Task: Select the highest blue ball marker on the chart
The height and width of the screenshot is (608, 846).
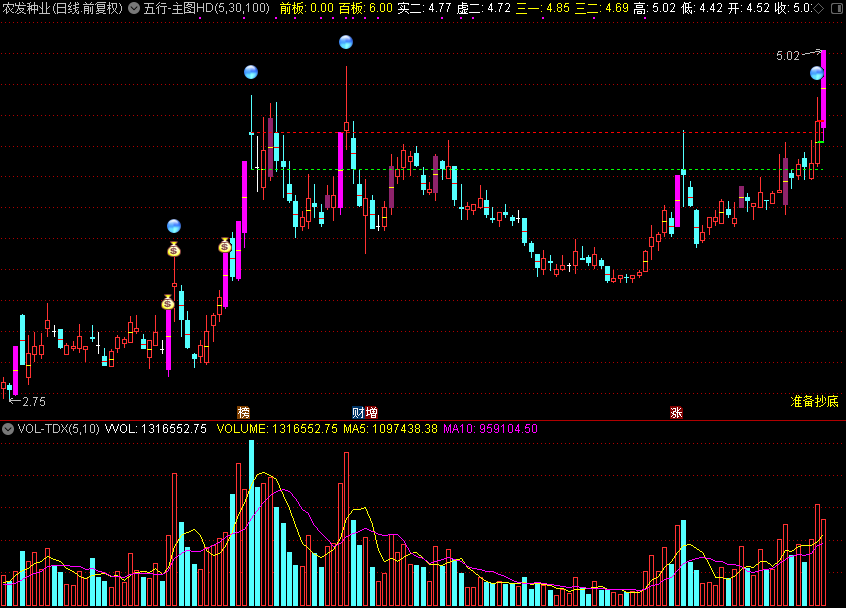Action: [x=346, y=42]
